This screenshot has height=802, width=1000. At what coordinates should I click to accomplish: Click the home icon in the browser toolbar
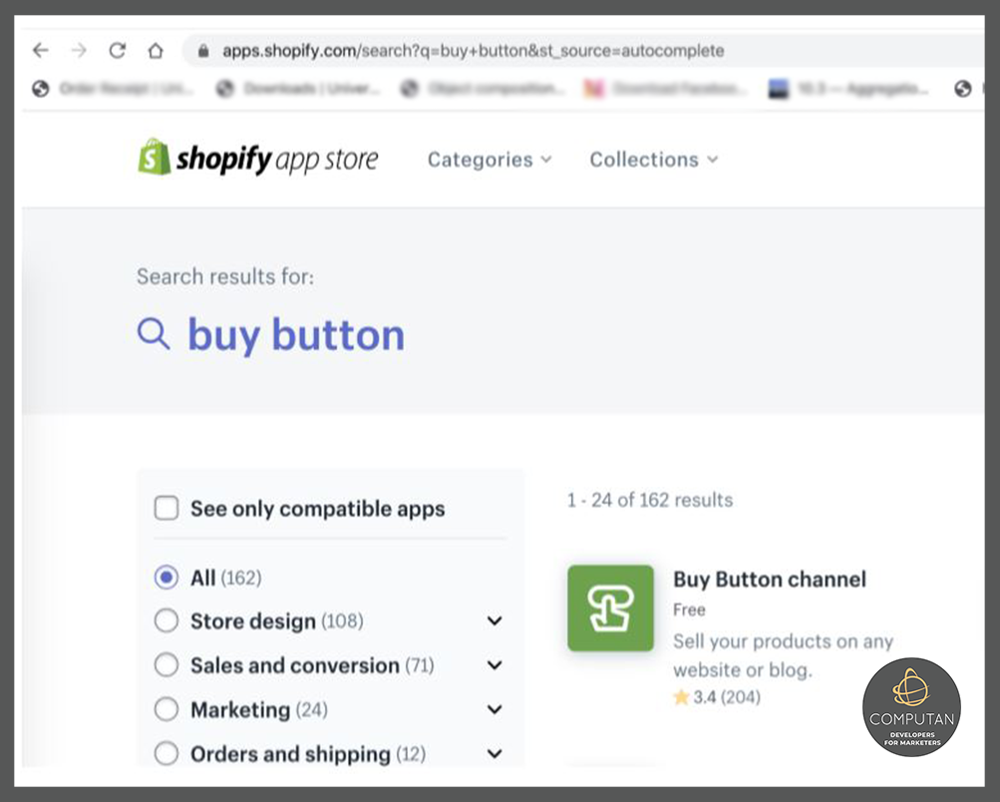[x=155, y=50]
